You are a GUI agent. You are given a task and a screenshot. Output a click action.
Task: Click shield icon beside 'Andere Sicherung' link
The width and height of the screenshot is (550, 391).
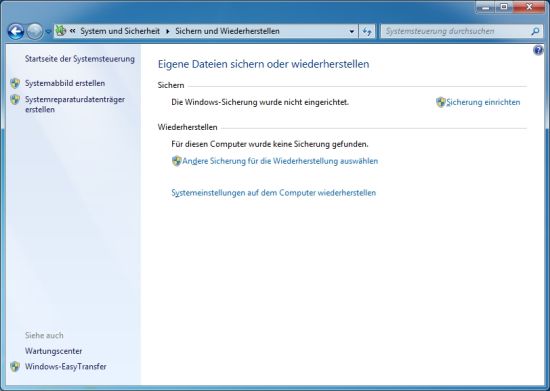click(176, 161)
